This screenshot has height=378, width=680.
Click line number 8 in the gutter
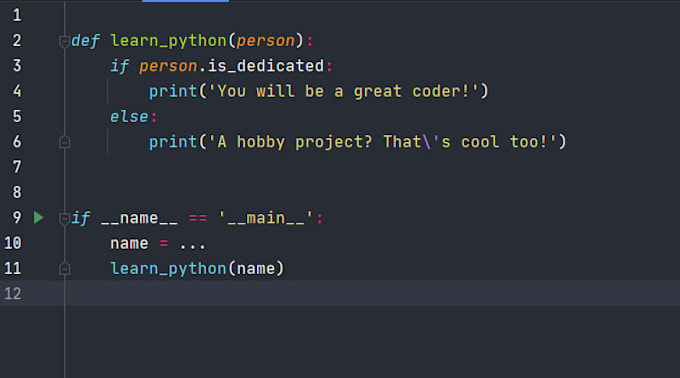click(17, 192)
